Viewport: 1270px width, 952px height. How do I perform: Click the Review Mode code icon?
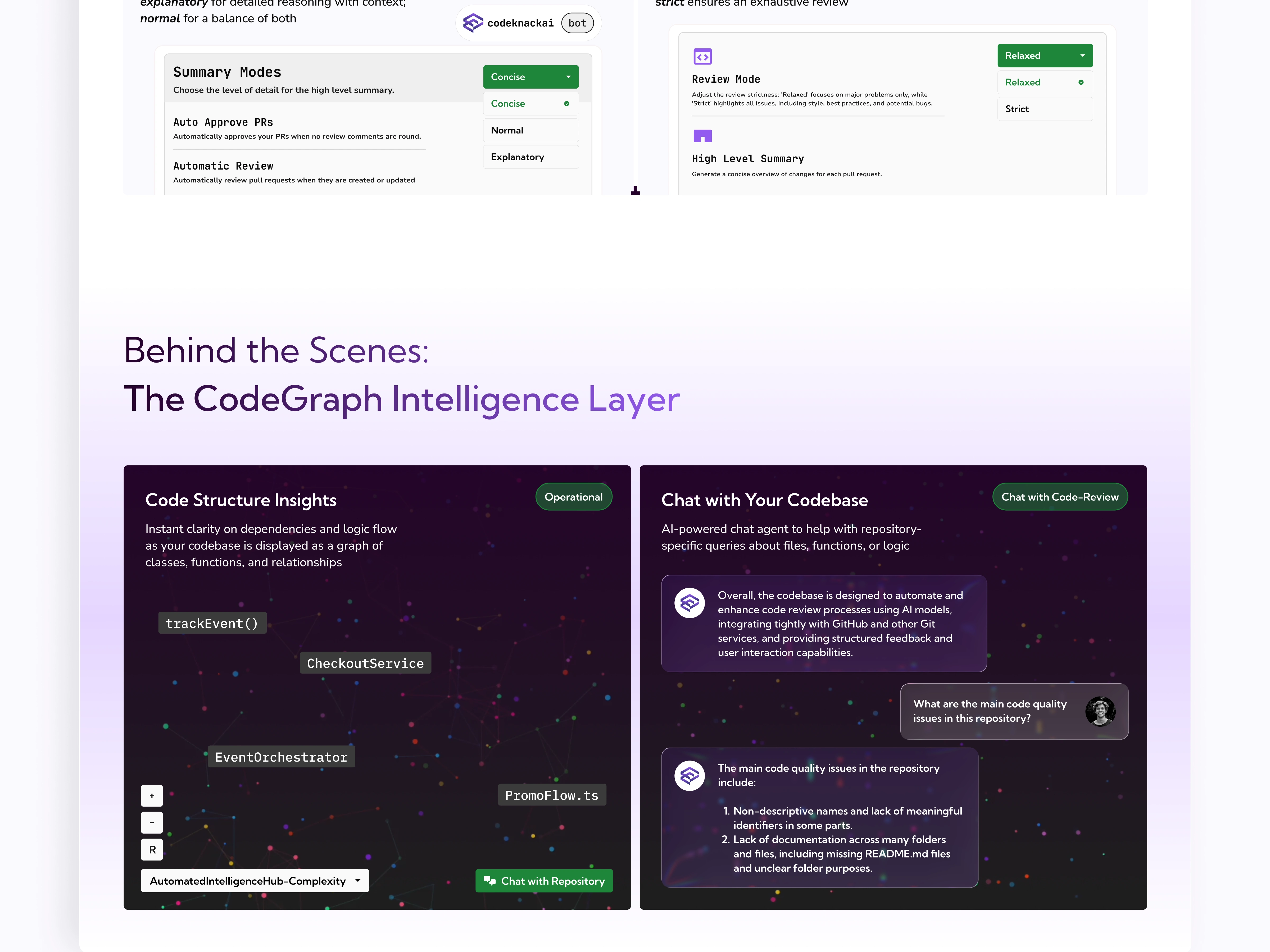(x=702, y=56)
